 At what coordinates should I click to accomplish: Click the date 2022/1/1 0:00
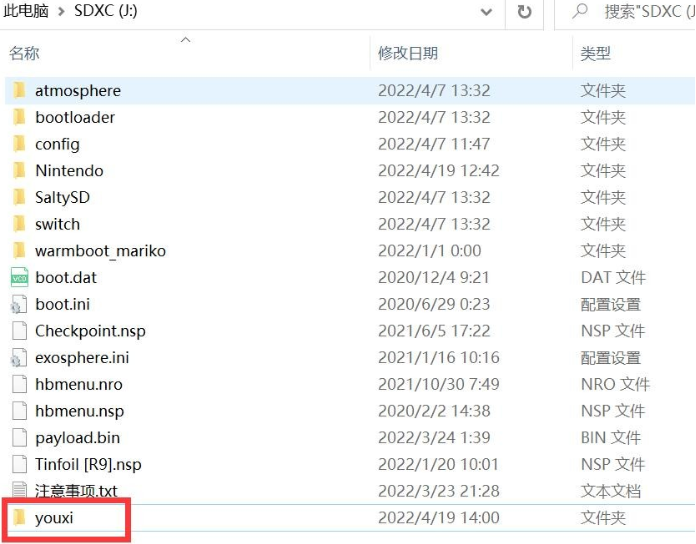click(x=430, y=251)
